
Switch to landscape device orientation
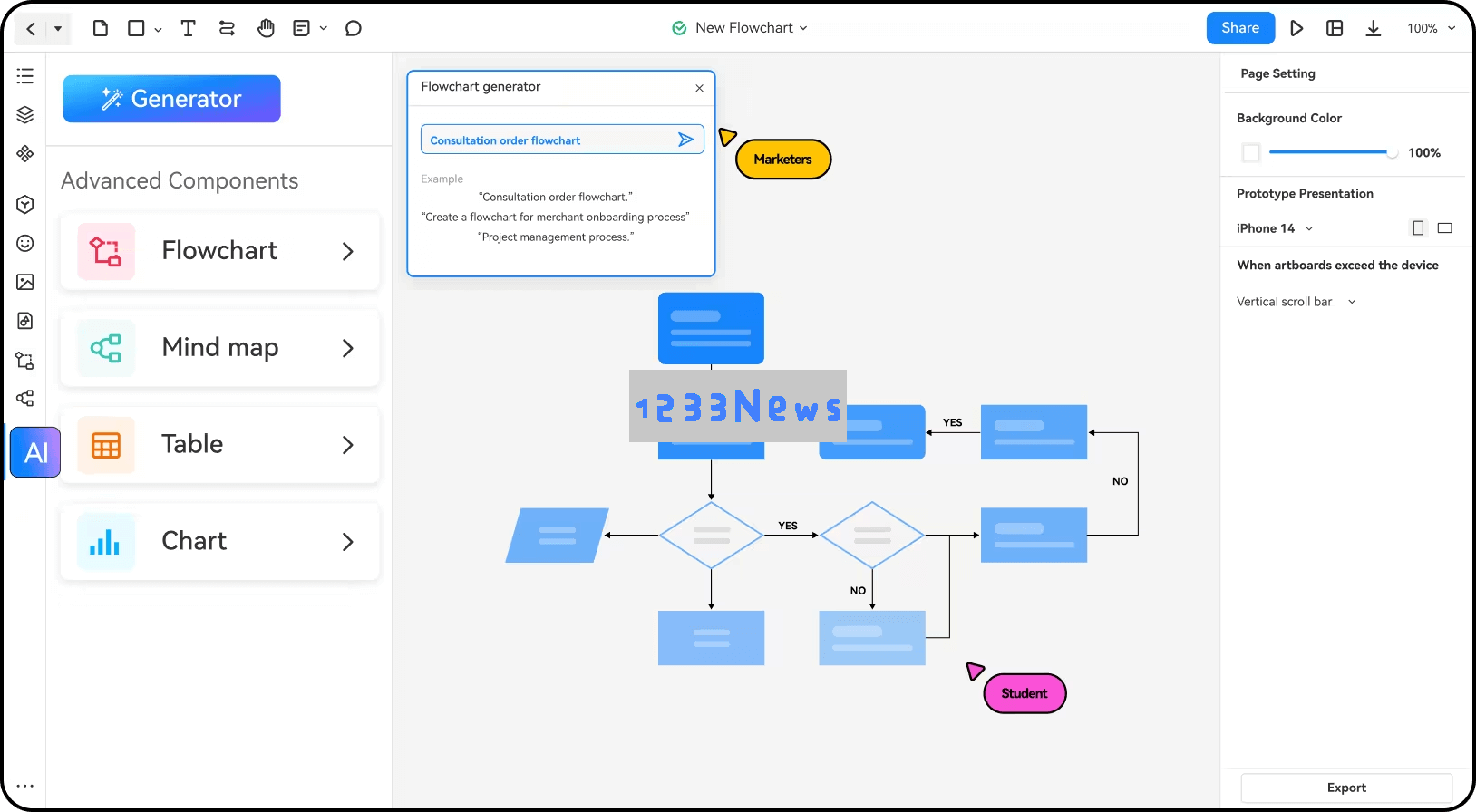click(1445, 228)
